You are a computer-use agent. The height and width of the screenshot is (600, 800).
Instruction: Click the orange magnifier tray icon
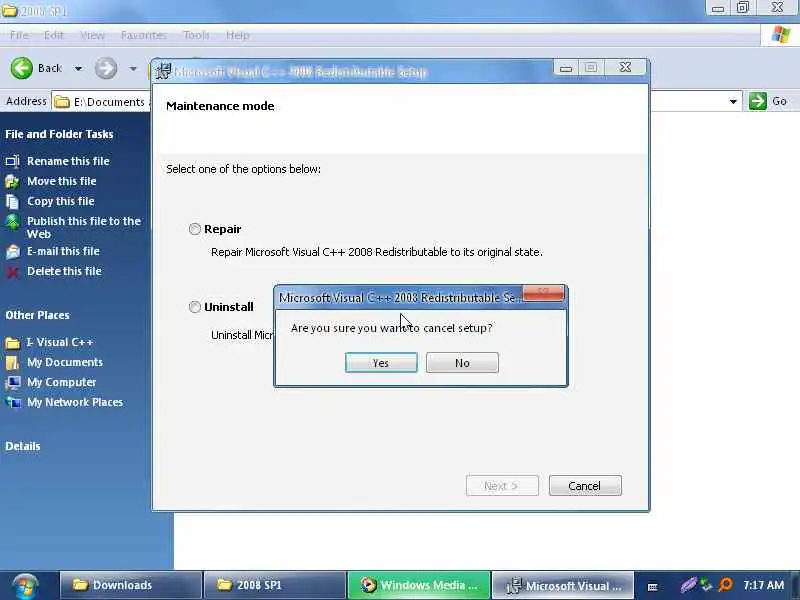point(725,585)
